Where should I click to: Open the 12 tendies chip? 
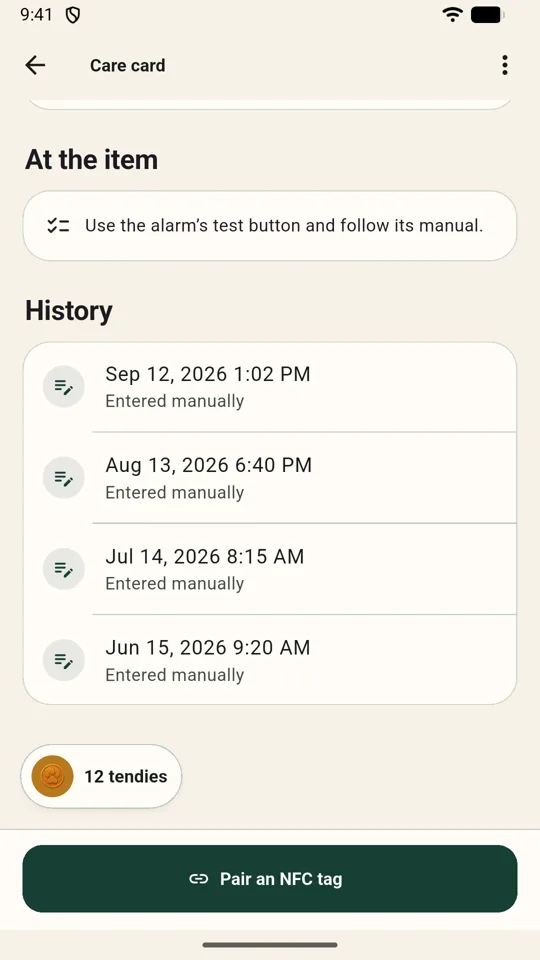point(102,776)
